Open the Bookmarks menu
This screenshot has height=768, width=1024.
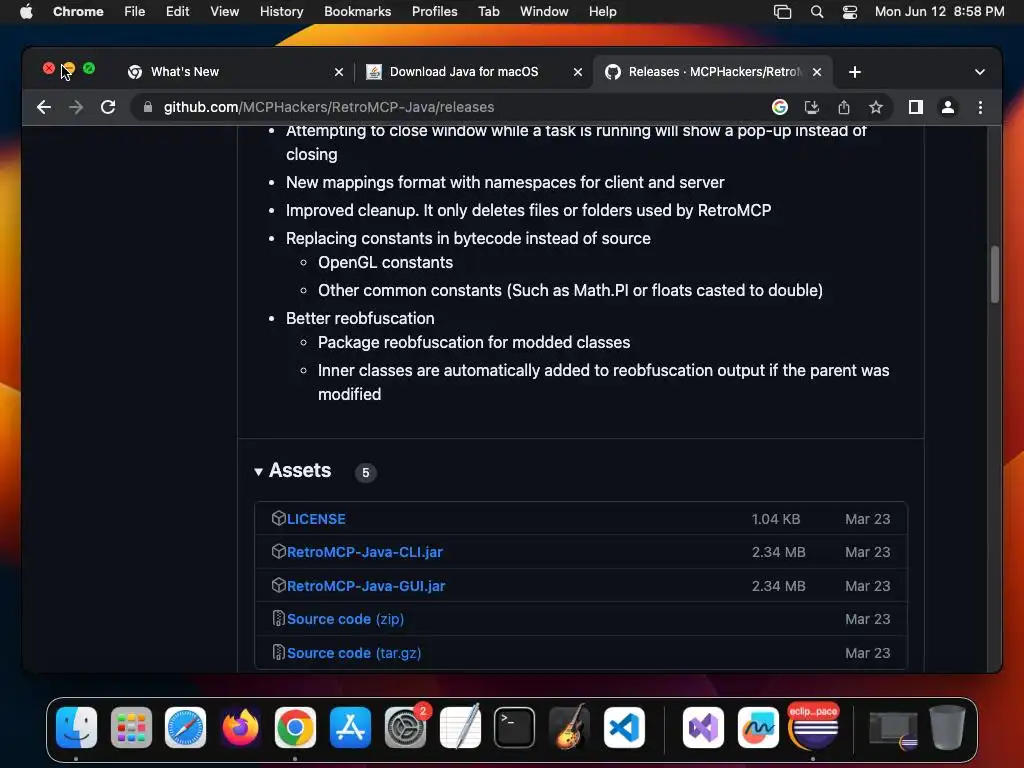tap(357, 12)
